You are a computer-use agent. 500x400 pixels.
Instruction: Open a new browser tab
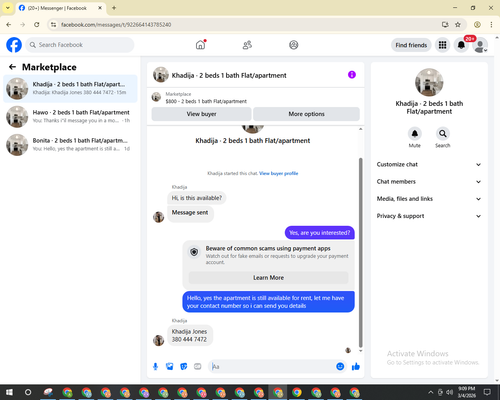coord(114,8)
